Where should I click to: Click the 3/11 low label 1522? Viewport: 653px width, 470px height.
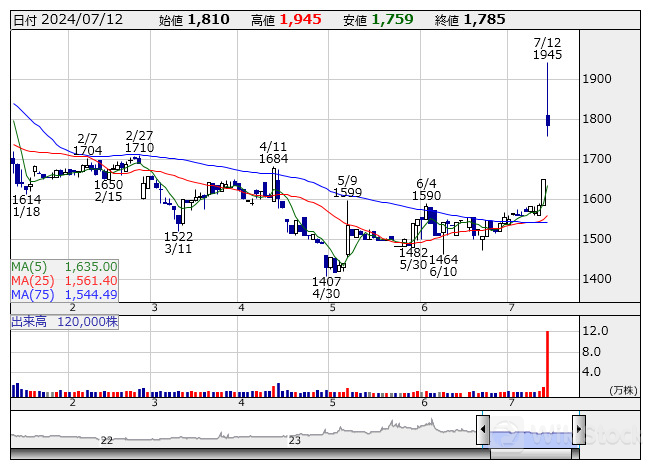pyautogui.click(x=178, y=243)
